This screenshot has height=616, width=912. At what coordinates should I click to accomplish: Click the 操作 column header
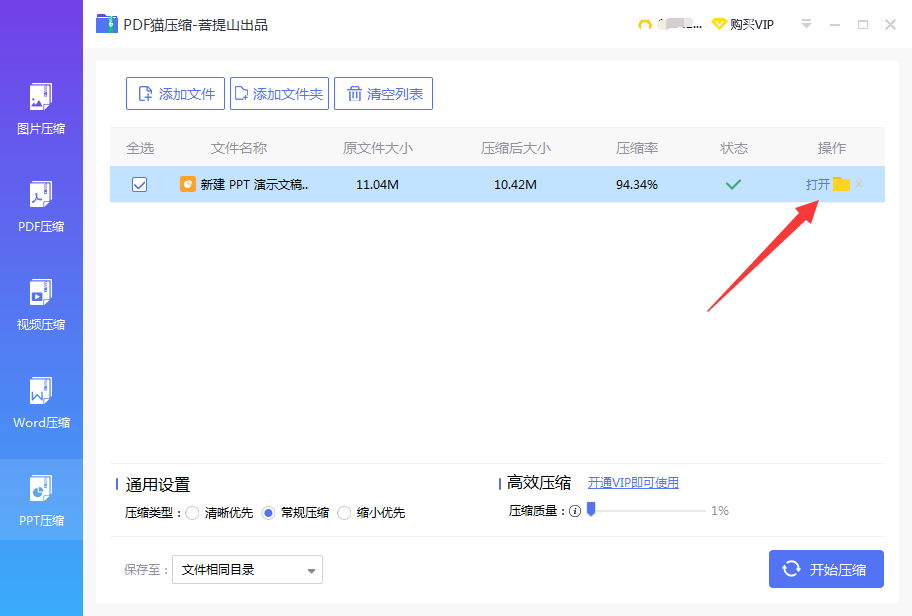(832, 148)
